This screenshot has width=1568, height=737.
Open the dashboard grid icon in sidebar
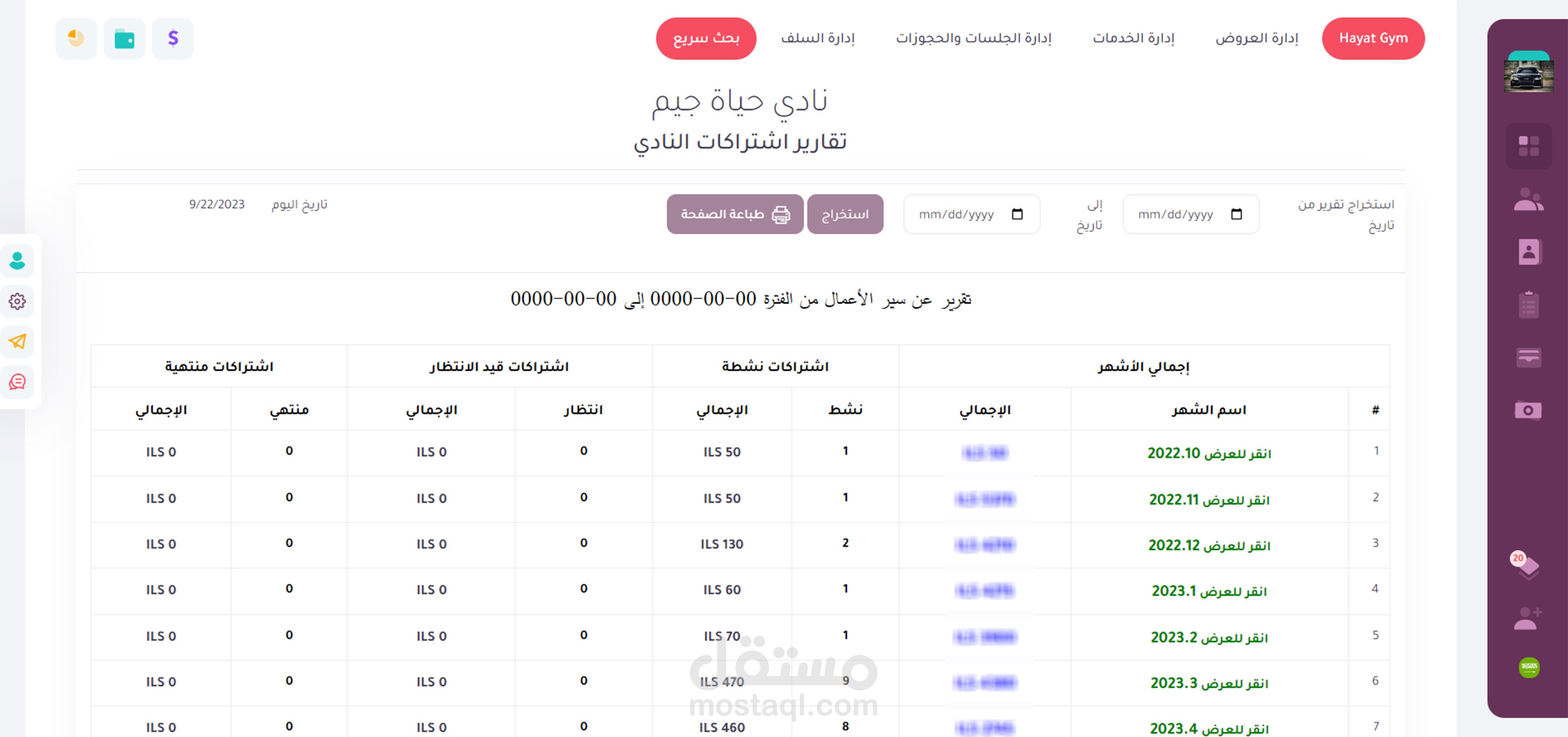[1529, 146]
